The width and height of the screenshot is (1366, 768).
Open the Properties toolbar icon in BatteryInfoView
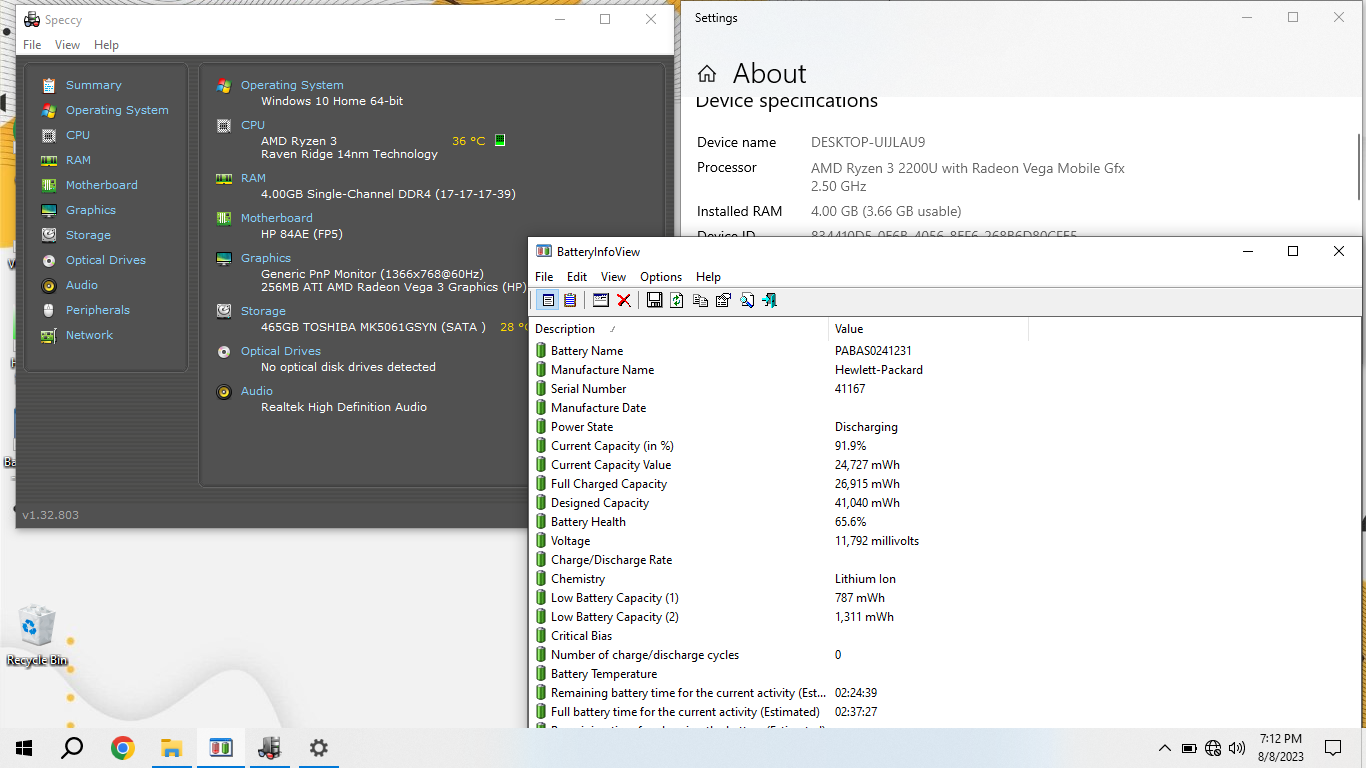[723, 300]
